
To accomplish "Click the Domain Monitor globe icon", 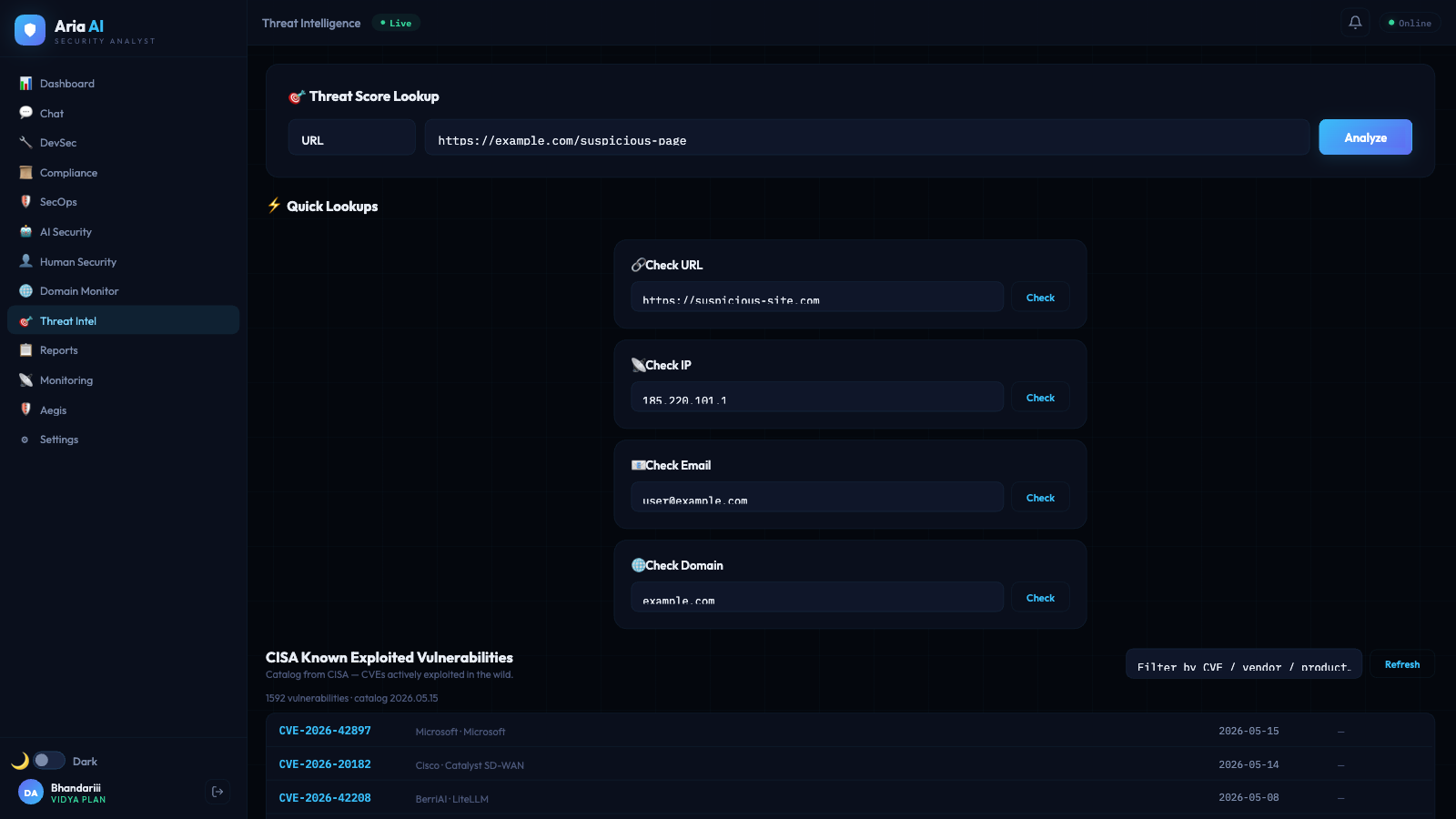I will [25, 291].
